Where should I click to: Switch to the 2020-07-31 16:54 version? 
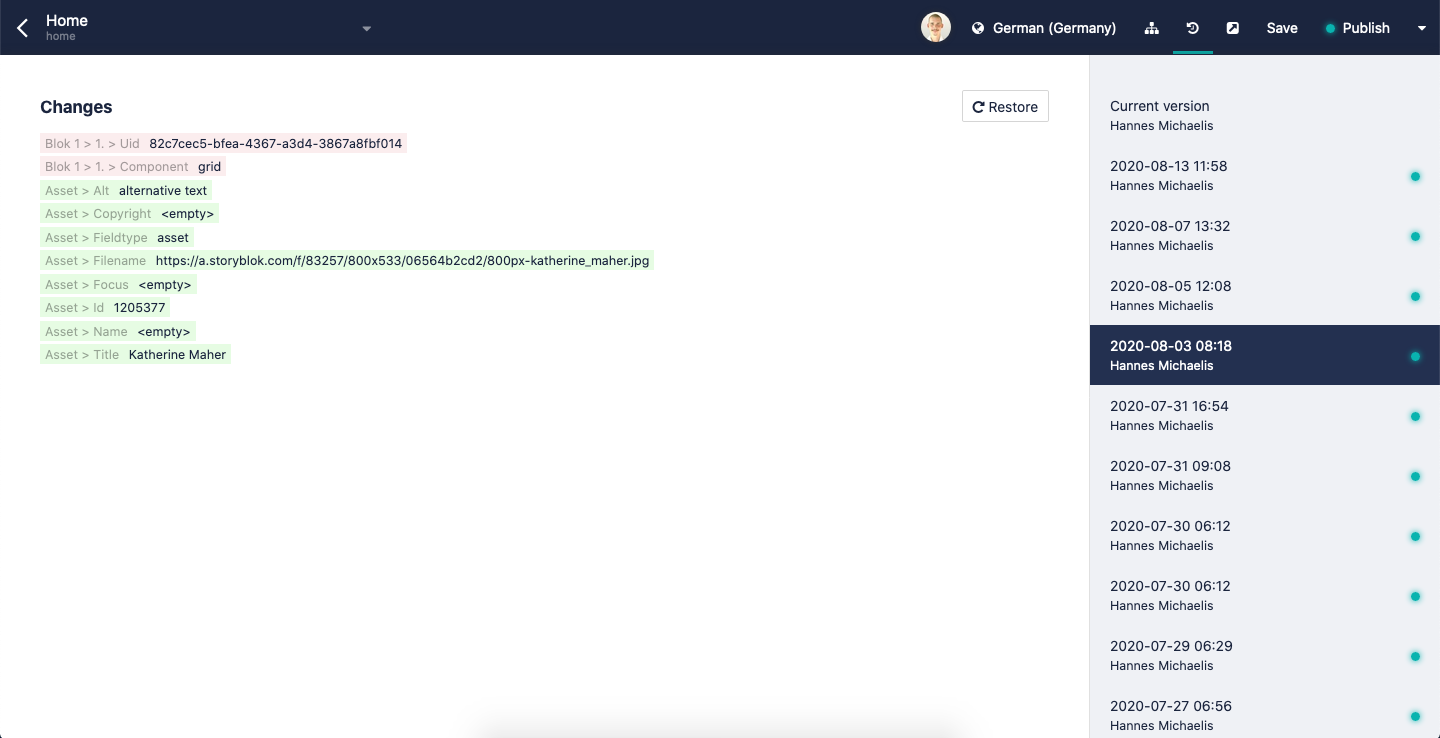pyautogui.click(x=1200, y=415)
